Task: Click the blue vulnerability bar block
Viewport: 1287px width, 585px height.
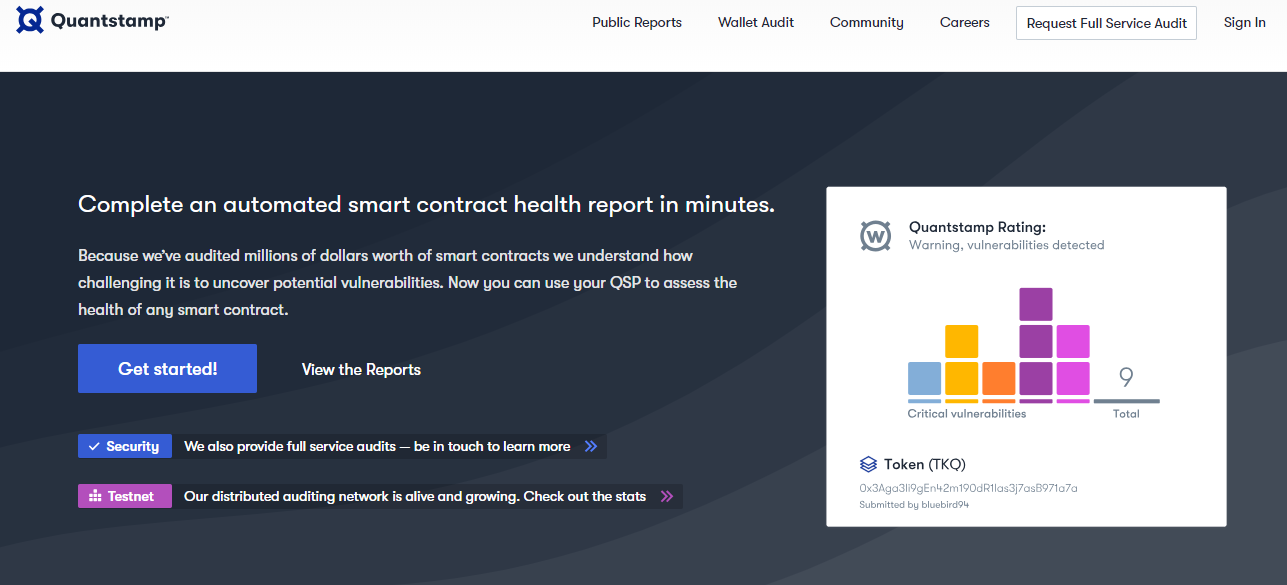Action: (x=925, y=378)
